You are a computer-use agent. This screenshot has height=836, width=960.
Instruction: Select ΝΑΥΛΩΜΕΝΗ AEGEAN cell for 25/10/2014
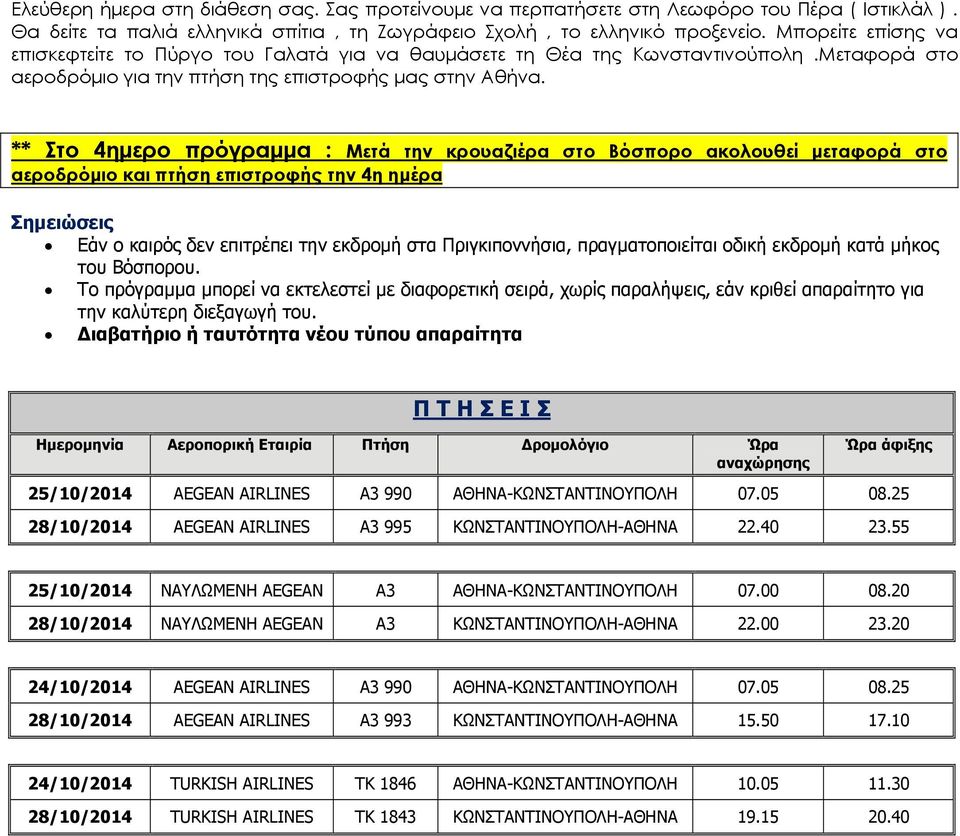click(241, 590)
